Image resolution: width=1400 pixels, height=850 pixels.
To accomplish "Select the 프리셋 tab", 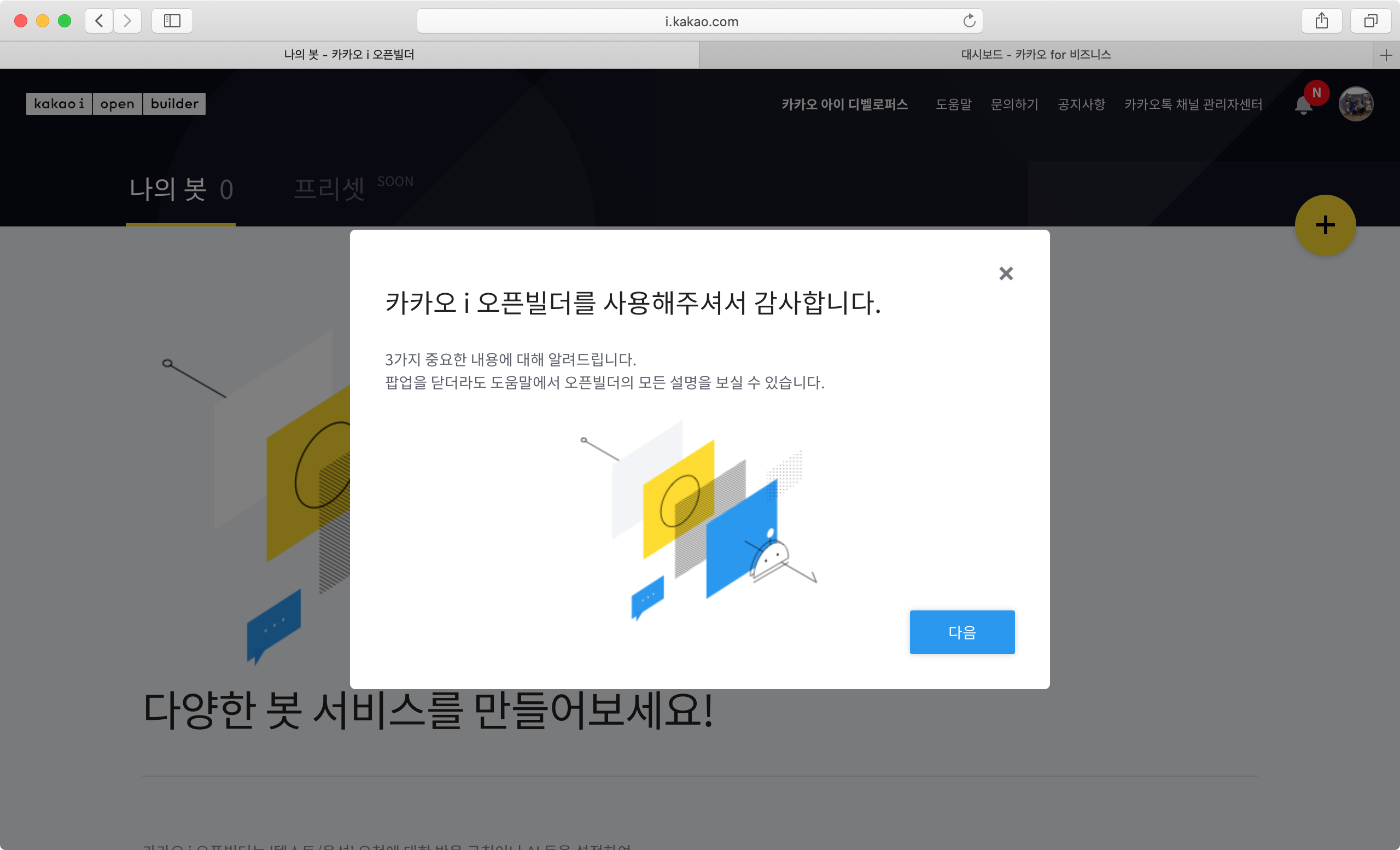I will point(329,190).
